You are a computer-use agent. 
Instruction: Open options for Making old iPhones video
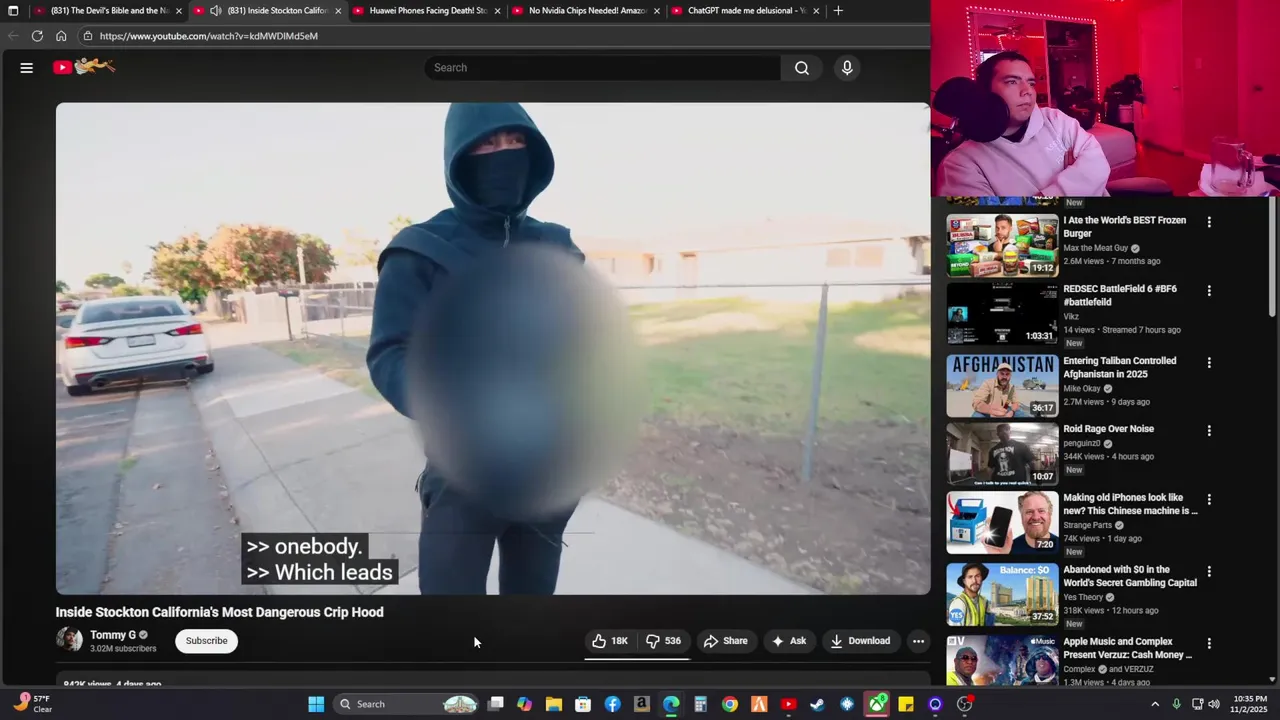click(1209, 499)
